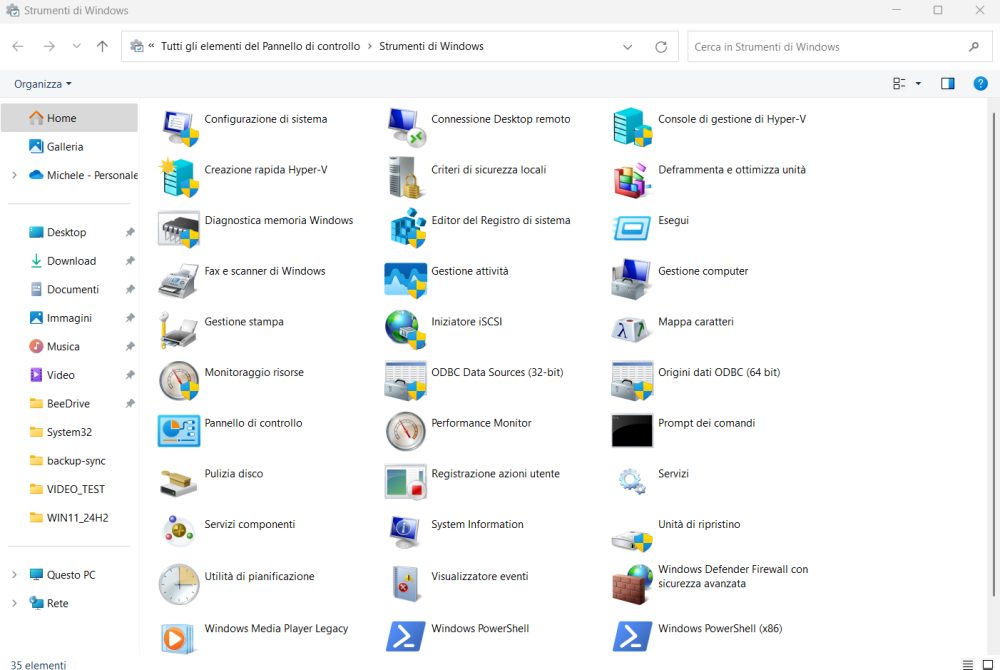Toggle the preview pane button
This screenshot has height=670, width=1000.
[948, 84]
